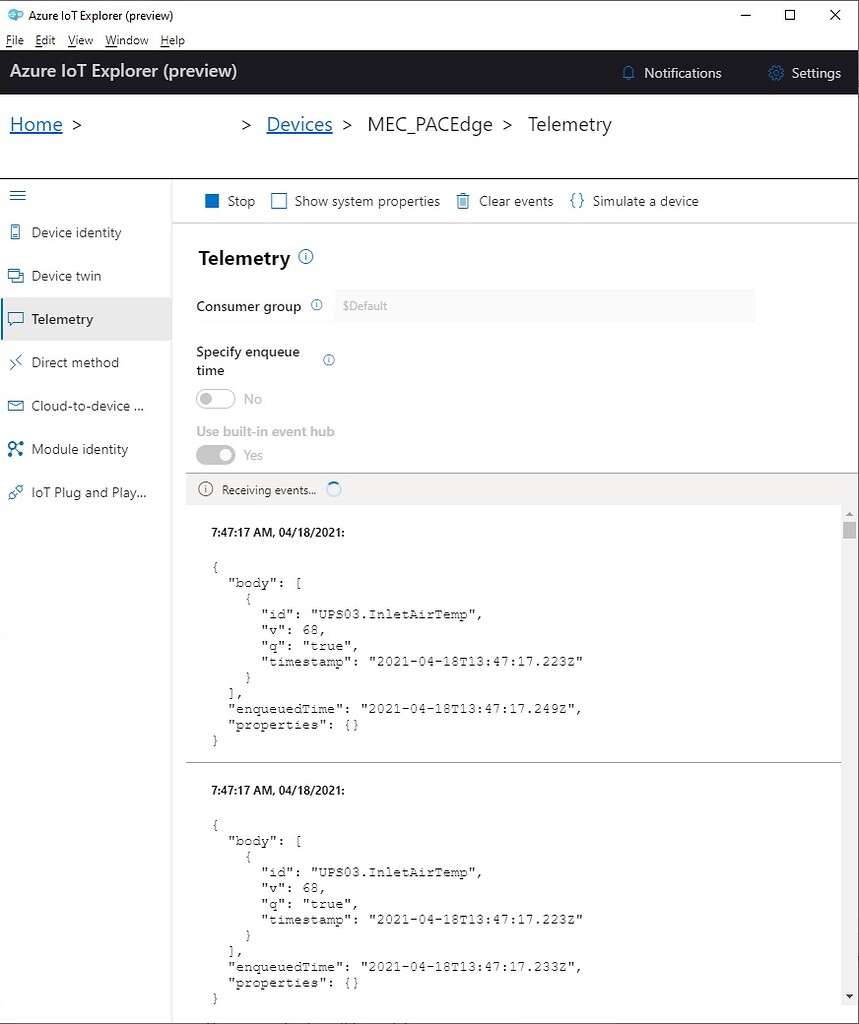Navigate back using the Devices breadcrumb link
This screenshot has height=1024, width=859.
click(298, 123)
